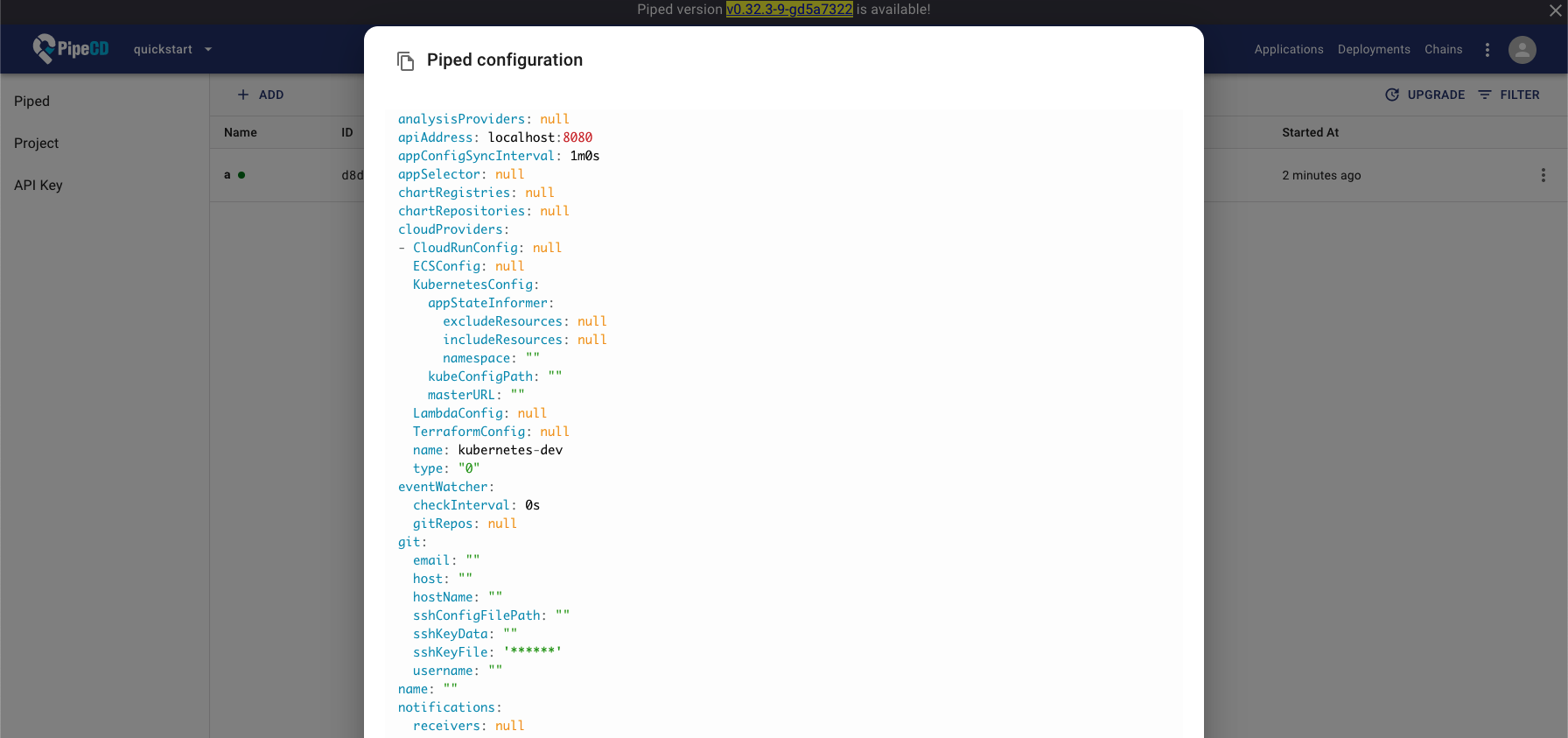Image resolution: width=1568 pixels, height=738 pixels.
Task: Select Project in the settings sidebar
Action: [x=104, y=144]
